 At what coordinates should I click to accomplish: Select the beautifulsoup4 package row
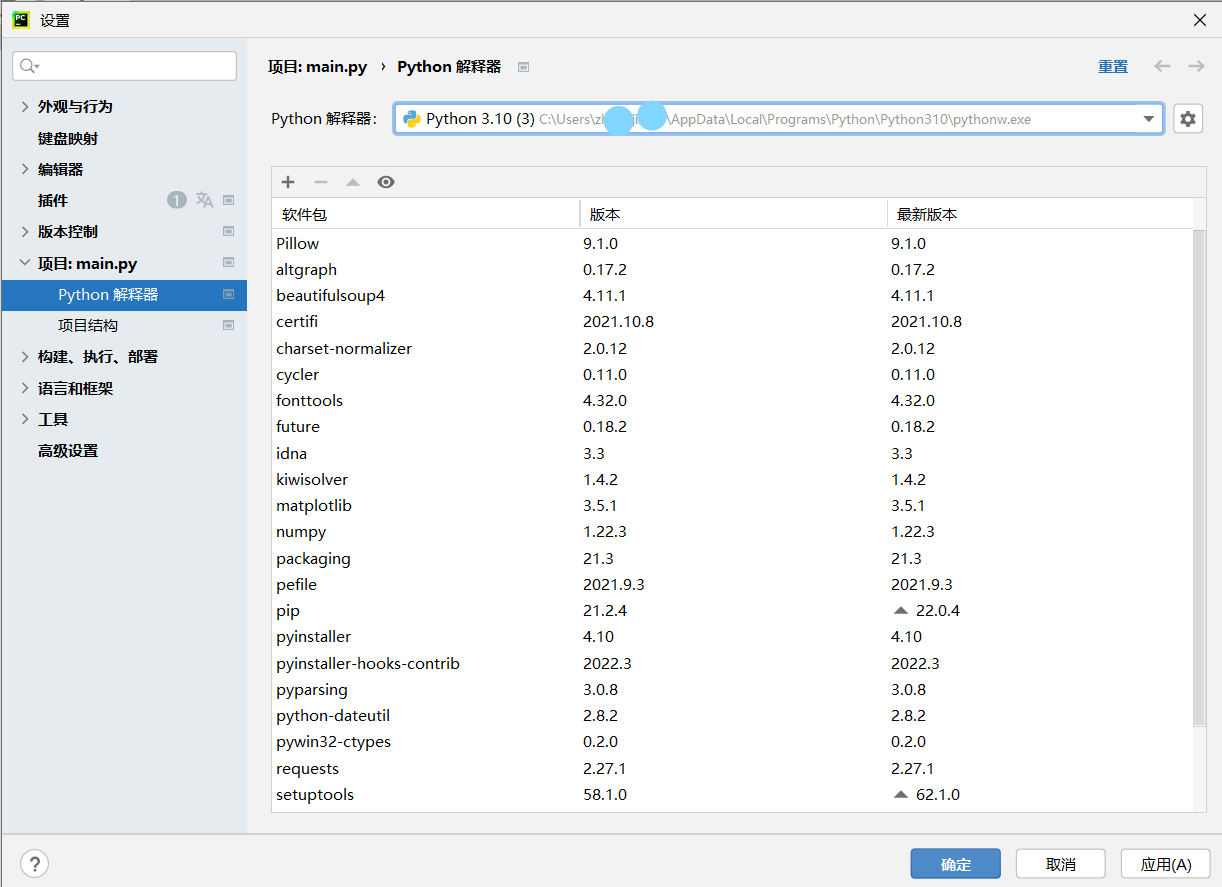[732, 295]
